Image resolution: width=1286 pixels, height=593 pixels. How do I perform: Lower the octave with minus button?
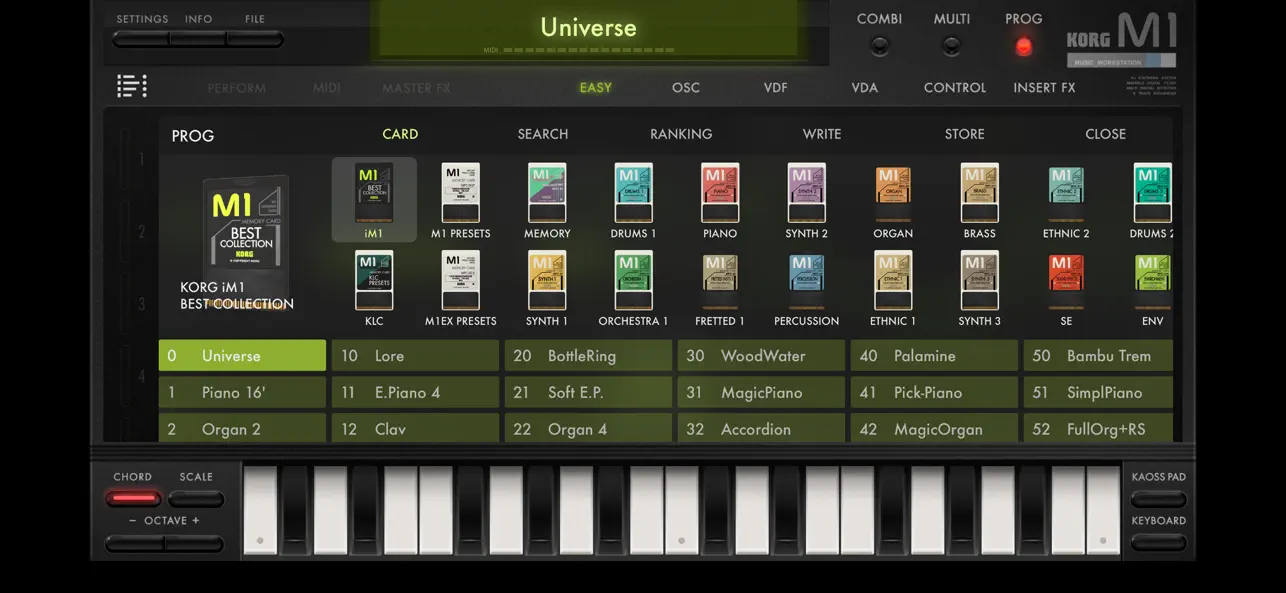pos(135,544)
